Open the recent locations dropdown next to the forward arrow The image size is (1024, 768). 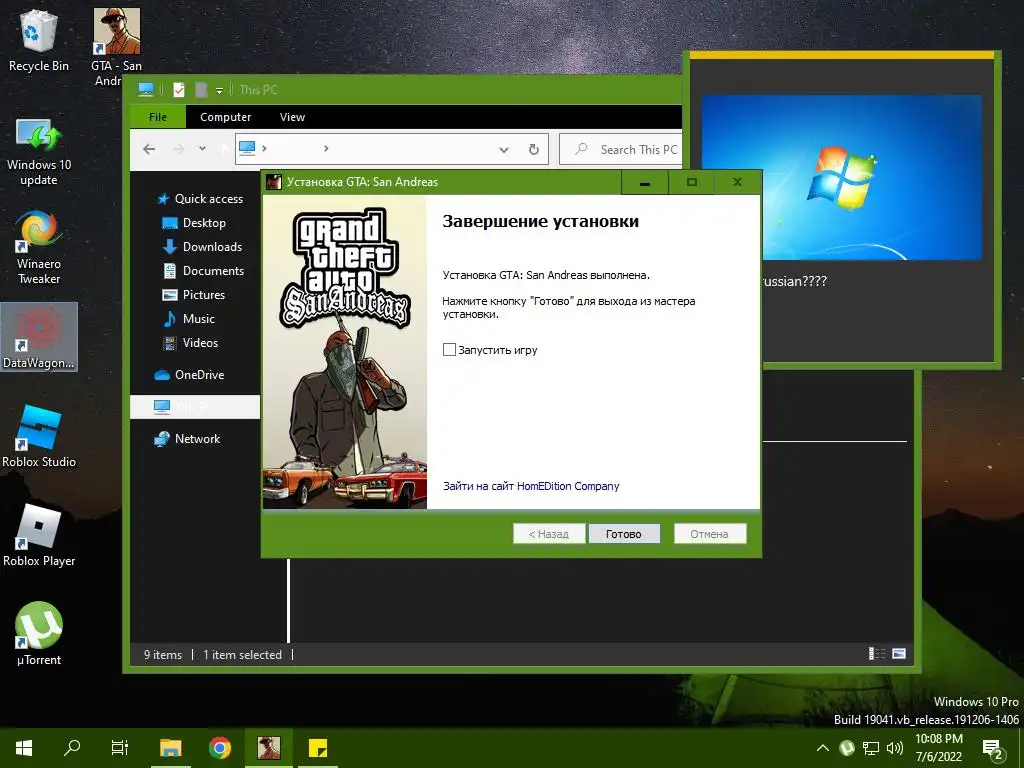click(x=202, y=149)
